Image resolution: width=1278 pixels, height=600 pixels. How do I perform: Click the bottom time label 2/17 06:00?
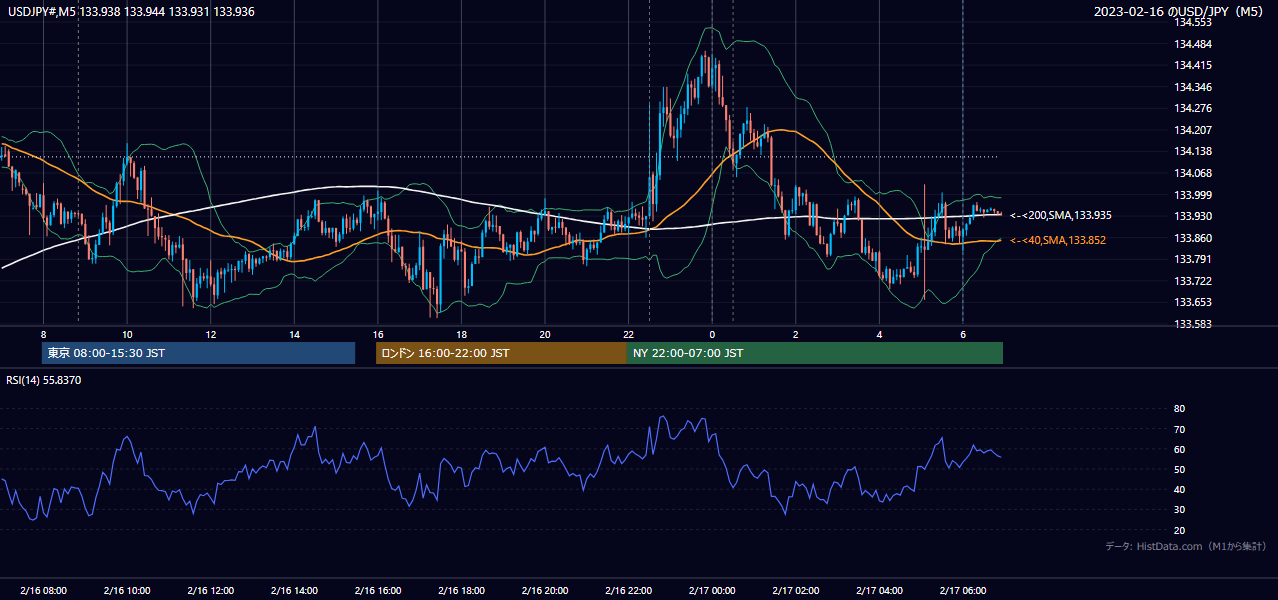click(x=962, y=590)
